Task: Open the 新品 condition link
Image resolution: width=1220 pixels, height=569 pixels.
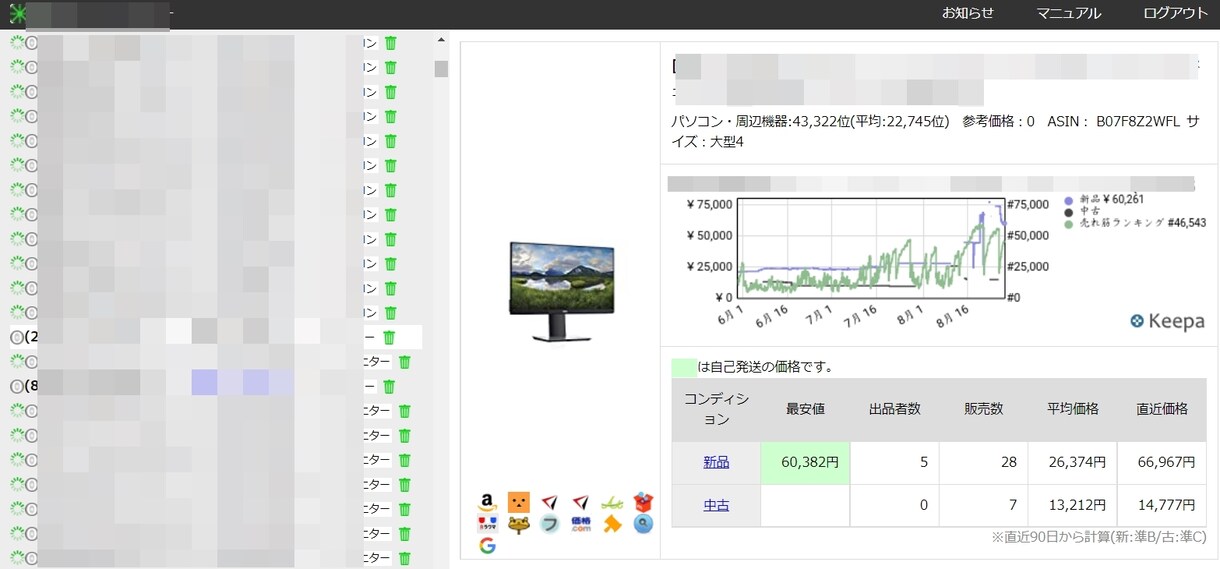Action: (x=716, y=462)
